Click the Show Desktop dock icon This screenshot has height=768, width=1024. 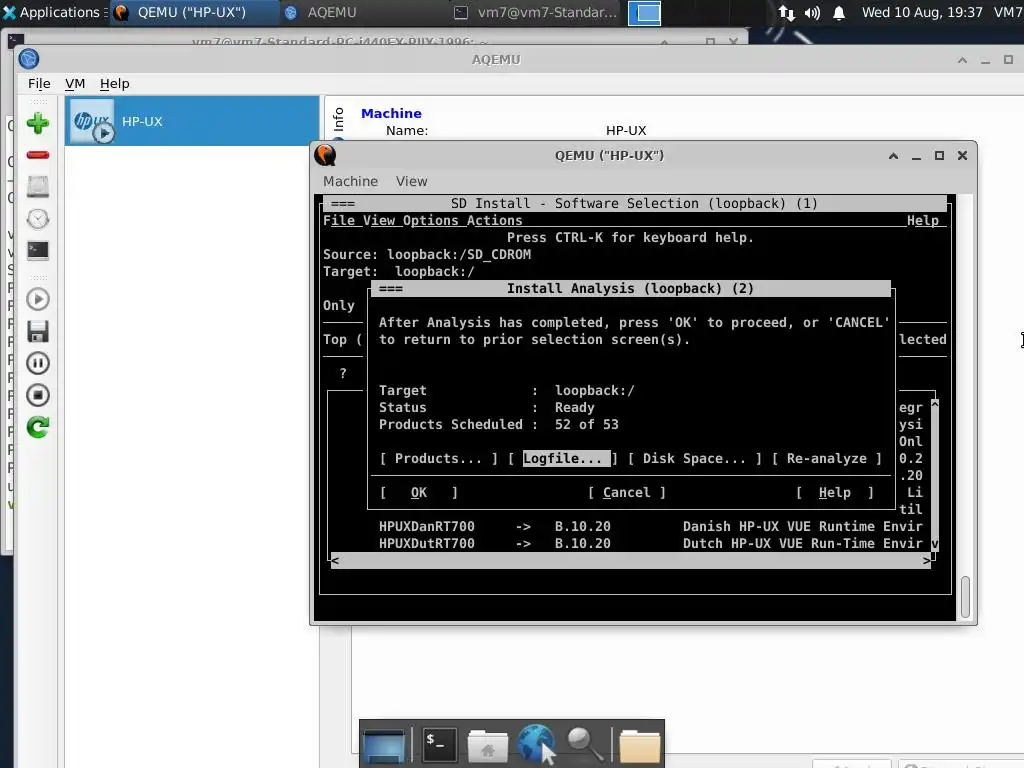[384, 744]
